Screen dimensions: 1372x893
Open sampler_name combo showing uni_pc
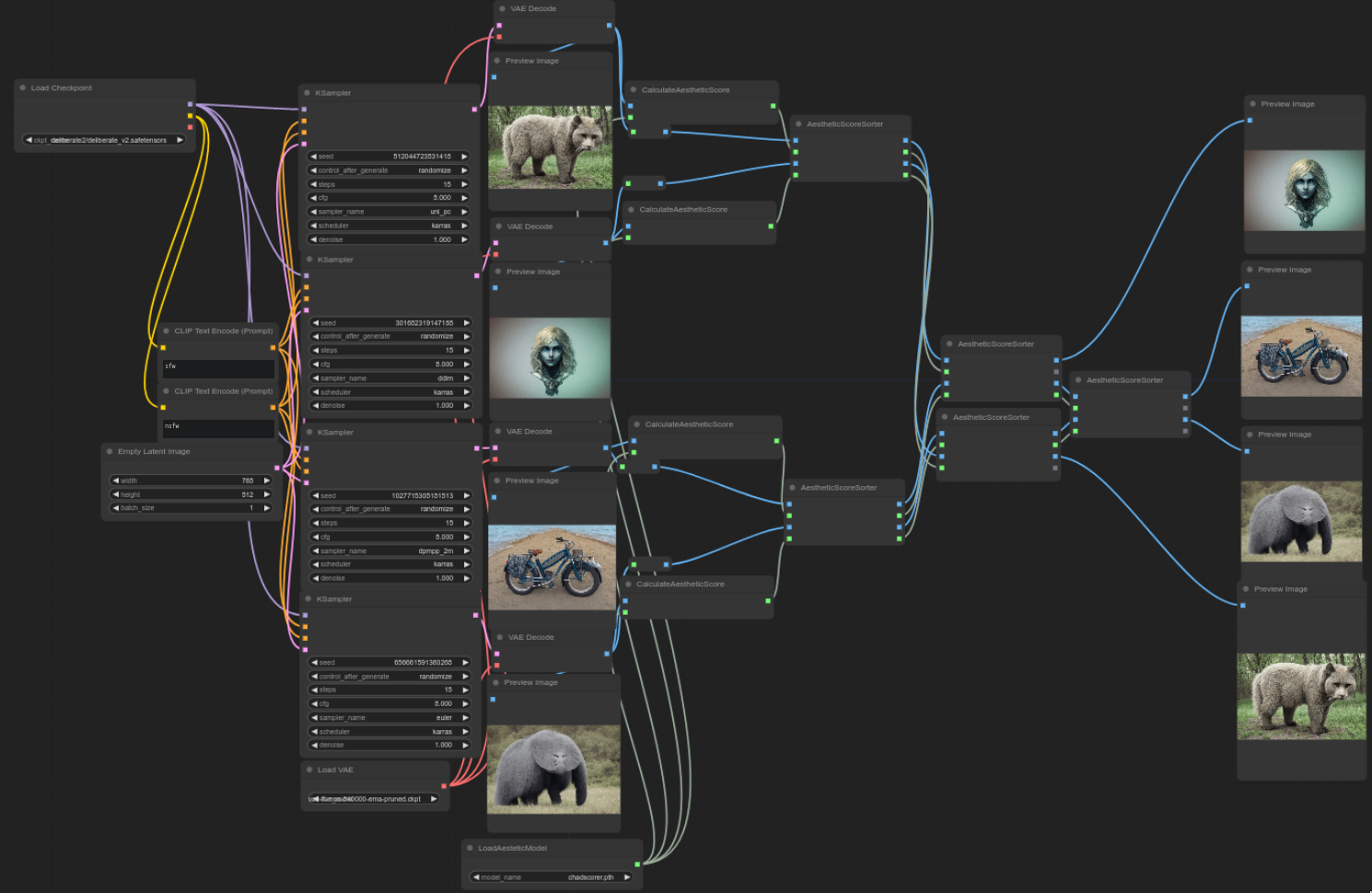(390, 212)
